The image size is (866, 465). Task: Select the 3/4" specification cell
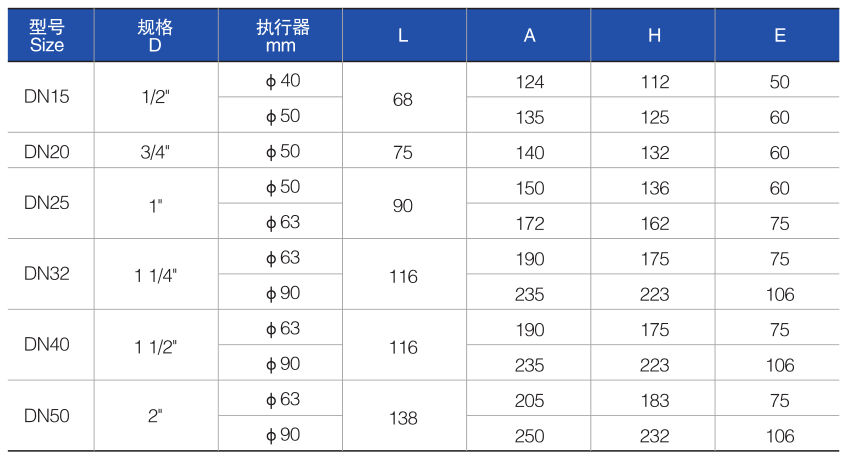coord(156,150)
